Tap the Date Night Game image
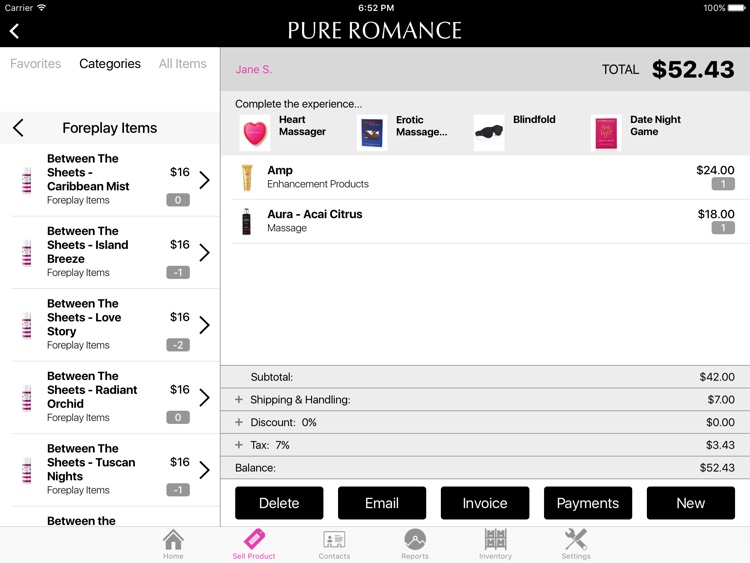 point(606,132)
